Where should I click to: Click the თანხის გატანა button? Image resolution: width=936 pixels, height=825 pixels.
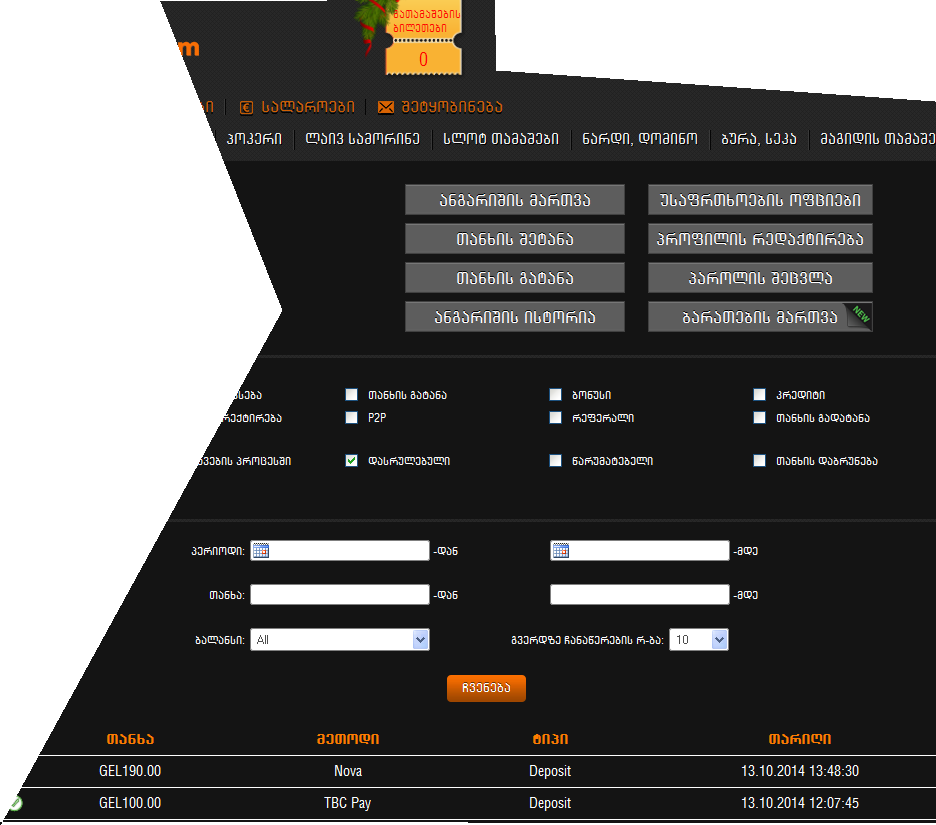515,278
